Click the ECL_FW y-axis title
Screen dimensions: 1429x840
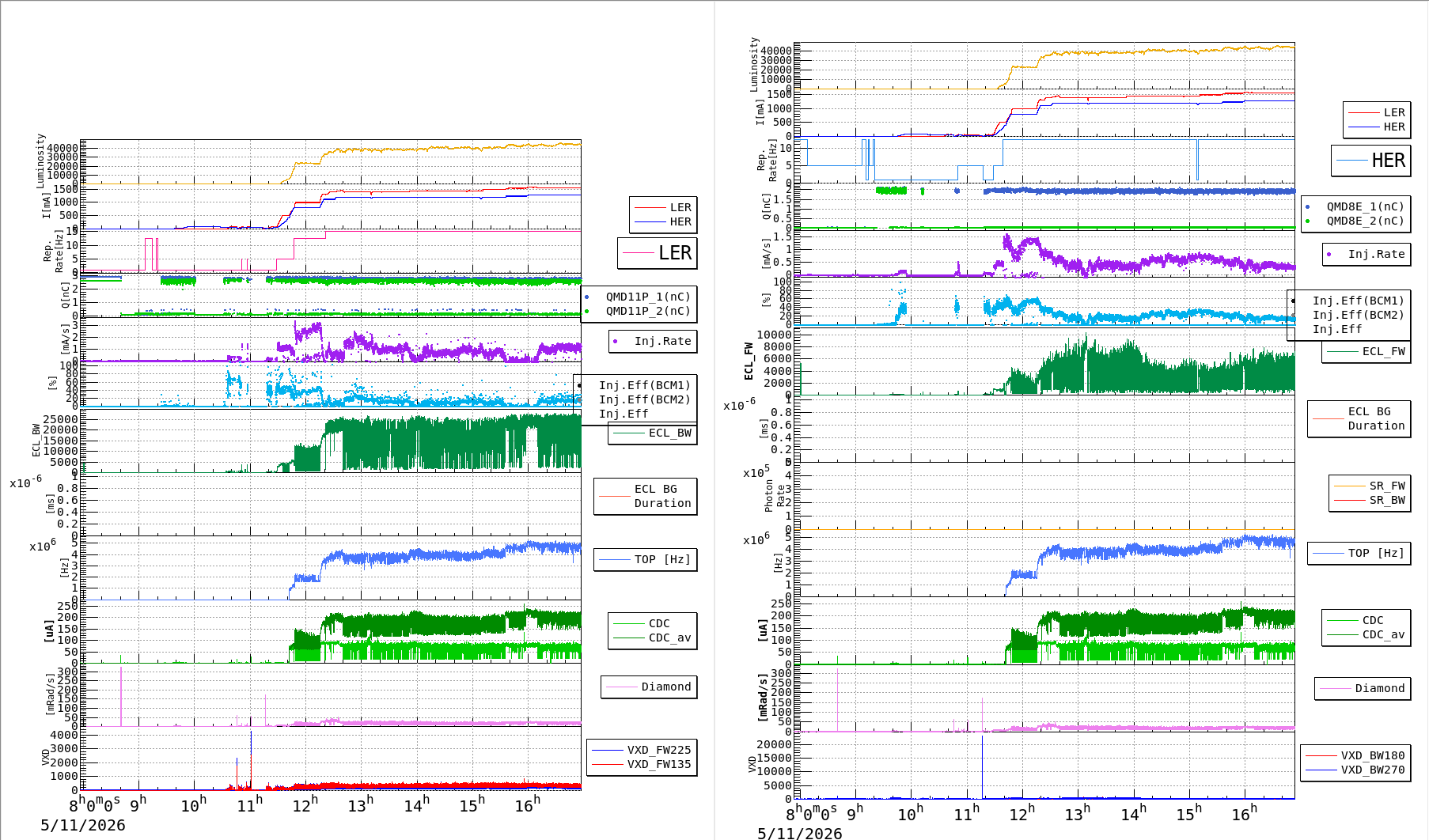coord(749,361)
